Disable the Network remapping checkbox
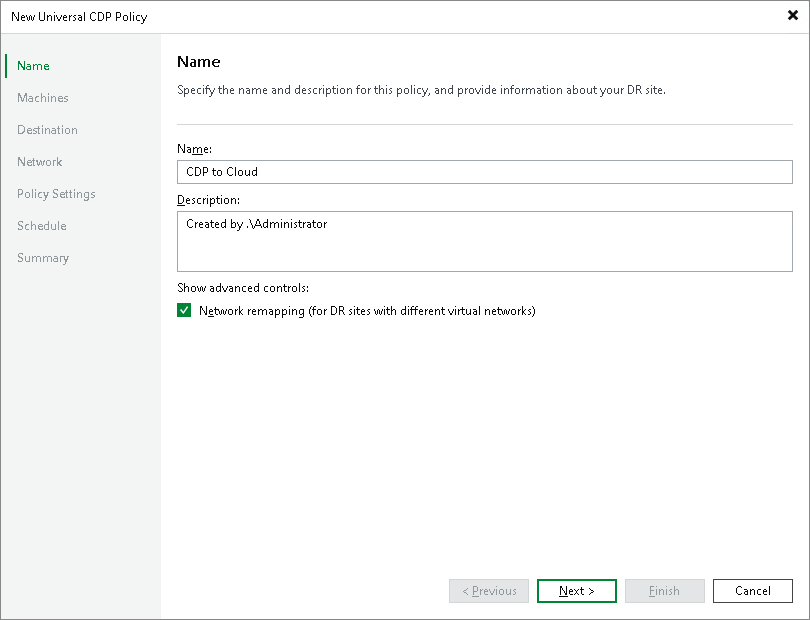Image resolution: width=810 pixels, height=620 pixels. pyautogui.click(x=184, y=310)
